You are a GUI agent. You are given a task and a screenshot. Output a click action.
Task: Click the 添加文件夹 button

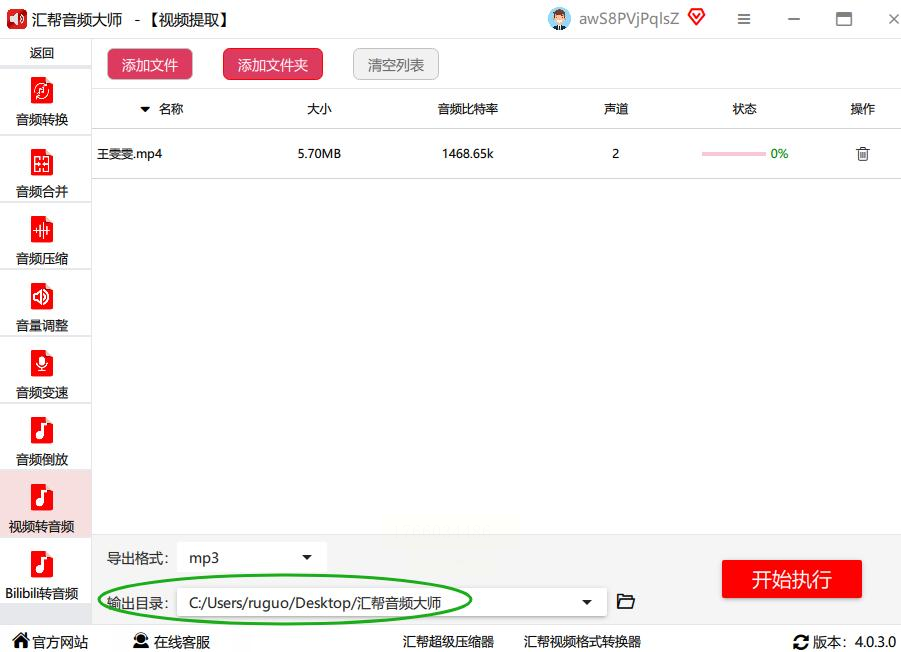coord(272,64)
